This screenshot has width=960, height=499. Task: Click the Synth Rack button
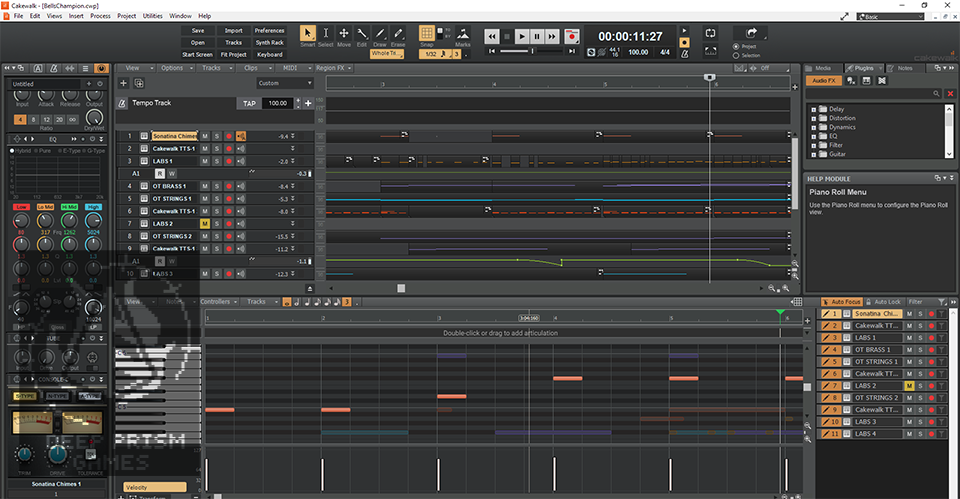coord(269,43)
